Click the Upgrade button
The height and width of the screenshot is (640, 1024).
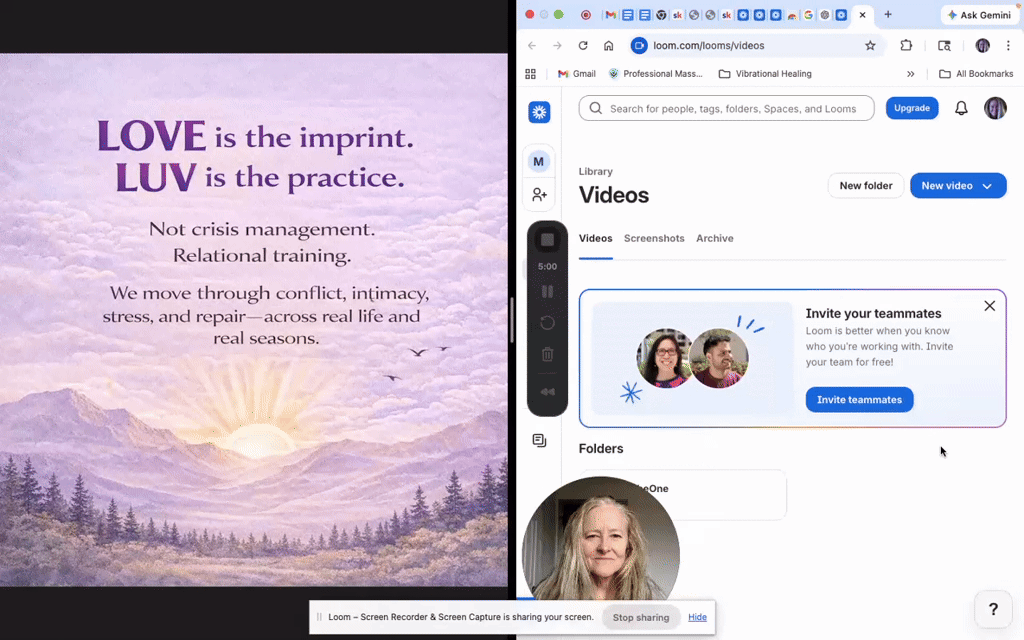912,108
